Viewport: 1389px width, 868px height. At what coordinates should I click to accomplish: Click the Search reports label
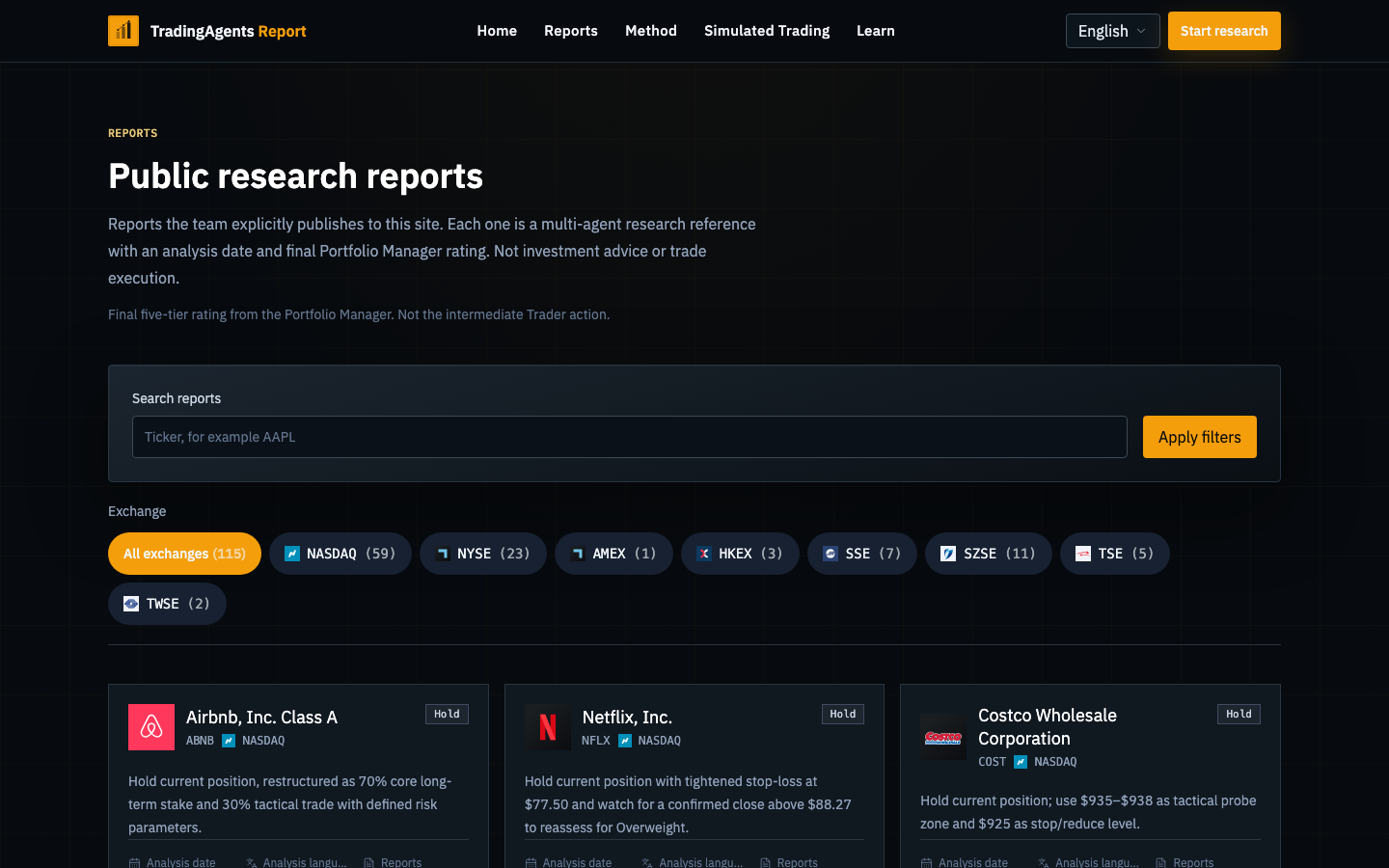(177, 398)
